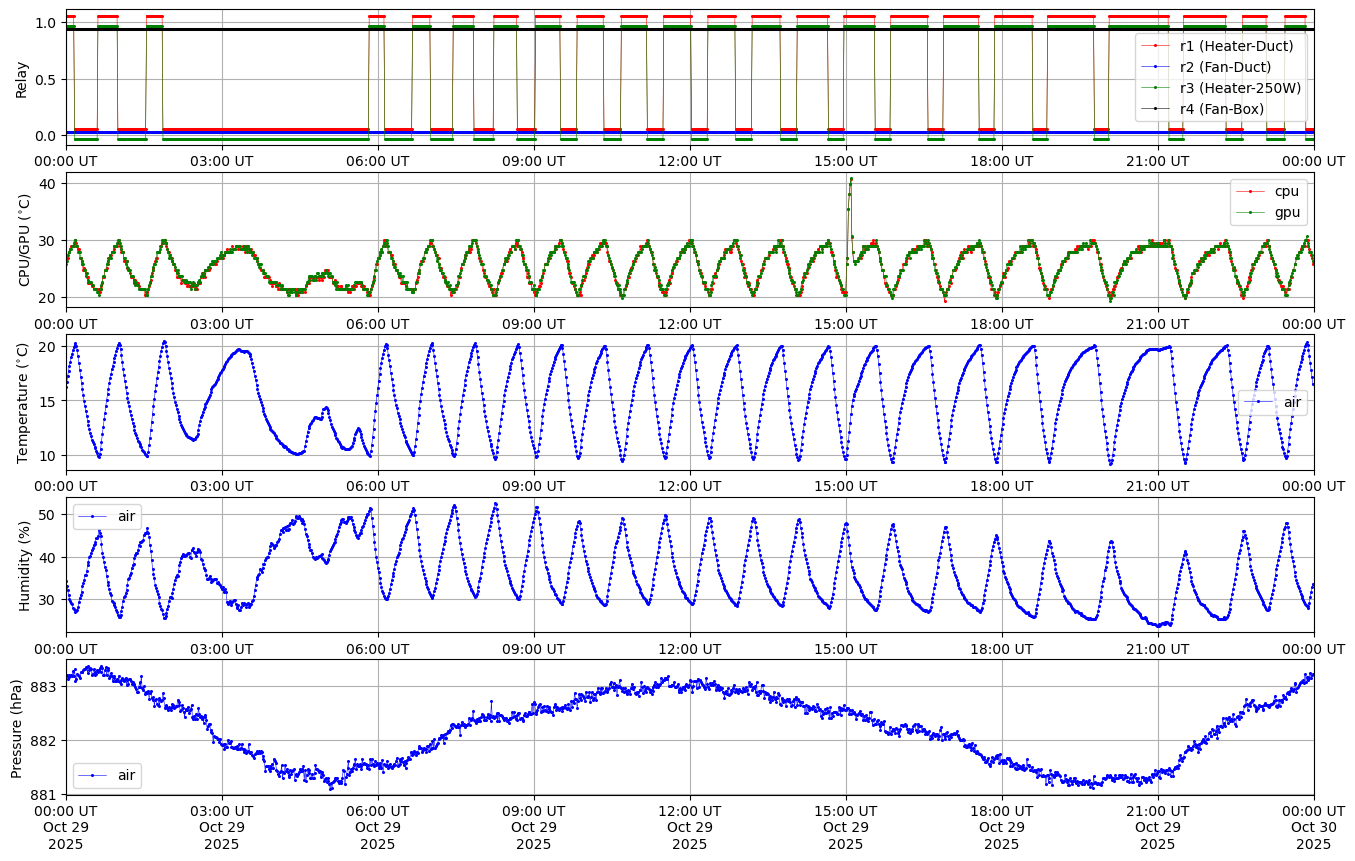
Task: Click the 1.0 tick on Relay axis
Action: 43,22
